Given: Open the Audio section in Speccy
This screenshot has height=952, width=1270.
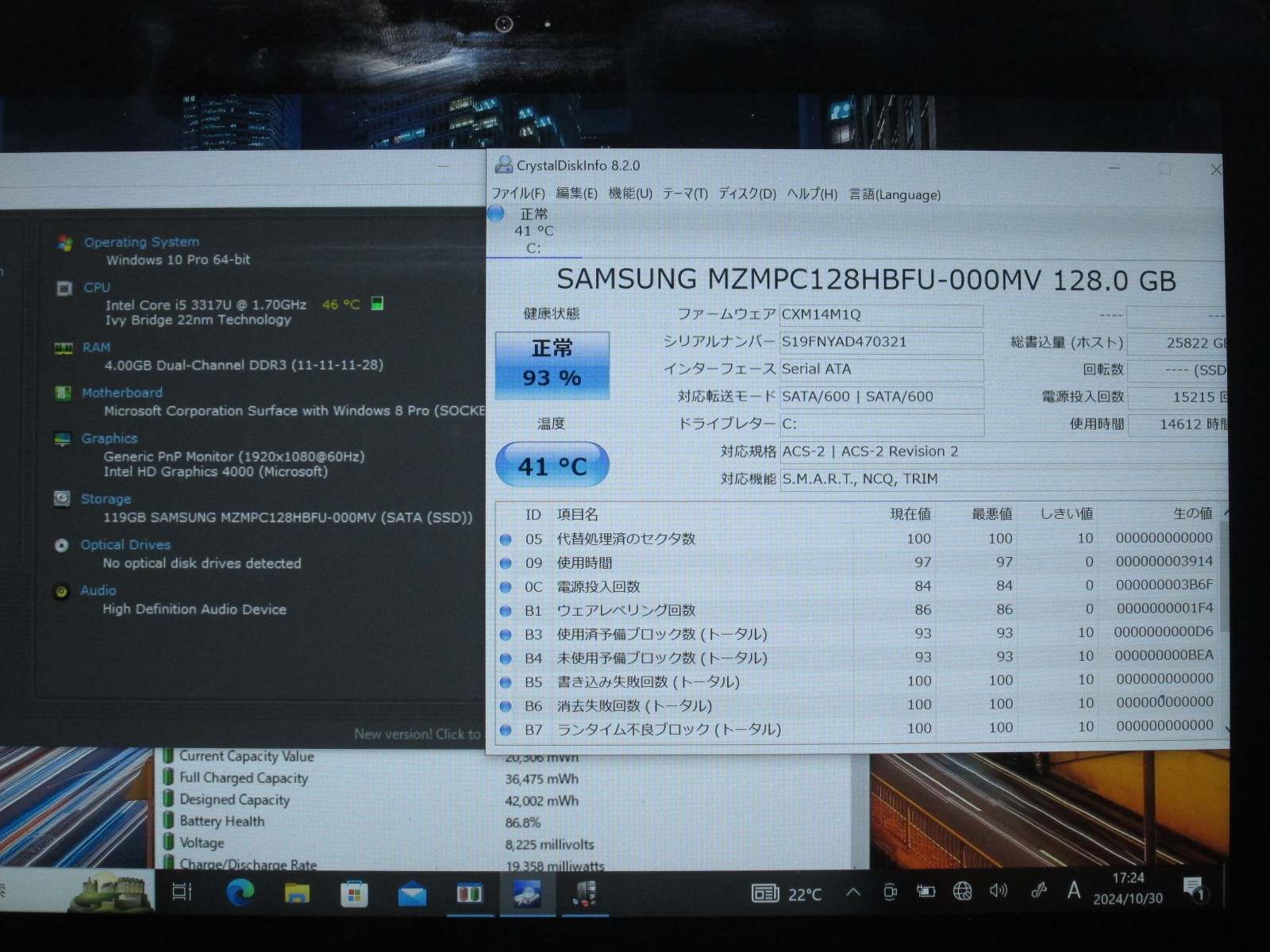Looking at the screenshot, I should (98, 590).
